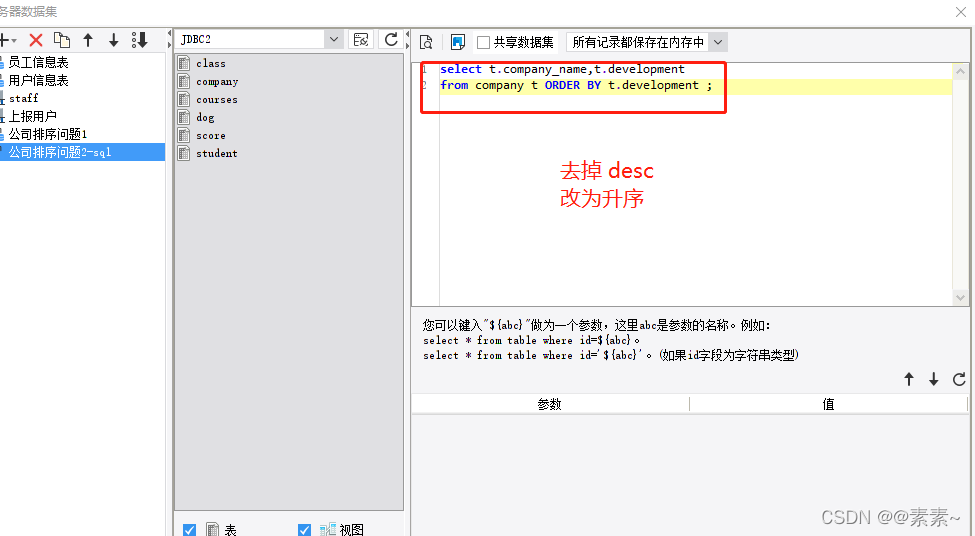Click the 值 column header
This screenshot has height=536, width=975.
[x=829, y=405]
